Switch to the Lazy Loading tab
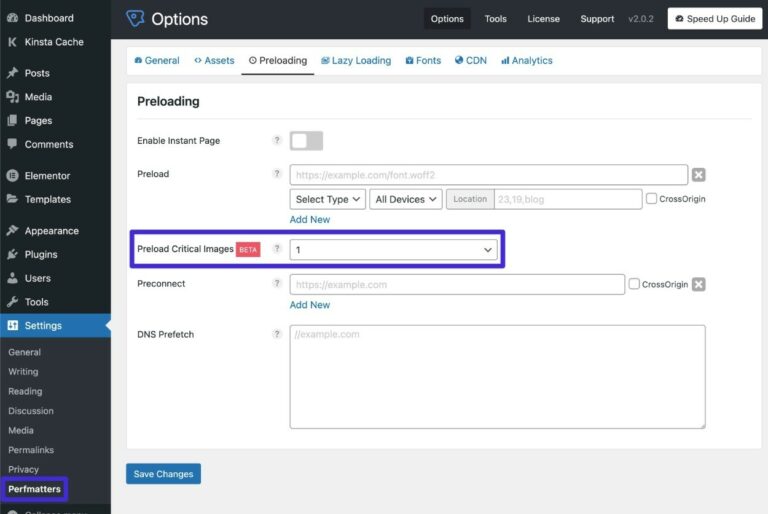Image resolution: width=768 pixels, height=514 pixels. point(356,60)
